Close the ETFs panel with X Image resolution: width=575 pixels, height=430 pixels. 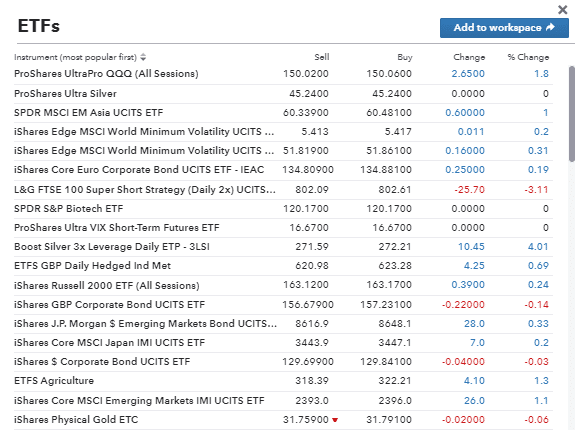coord(562,10)
